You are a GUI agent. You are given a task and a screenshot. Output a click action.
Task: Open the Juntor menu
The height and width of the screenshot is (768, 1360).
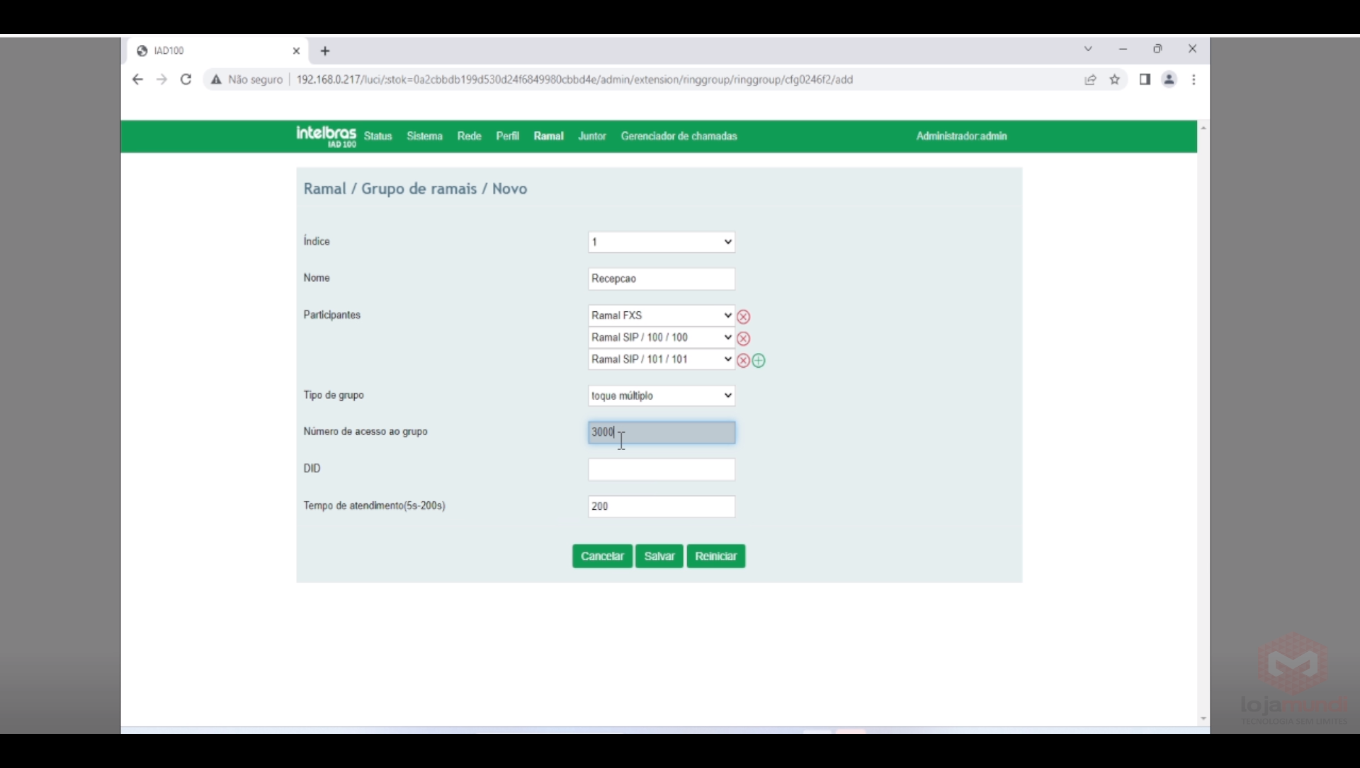click(592, 136)
